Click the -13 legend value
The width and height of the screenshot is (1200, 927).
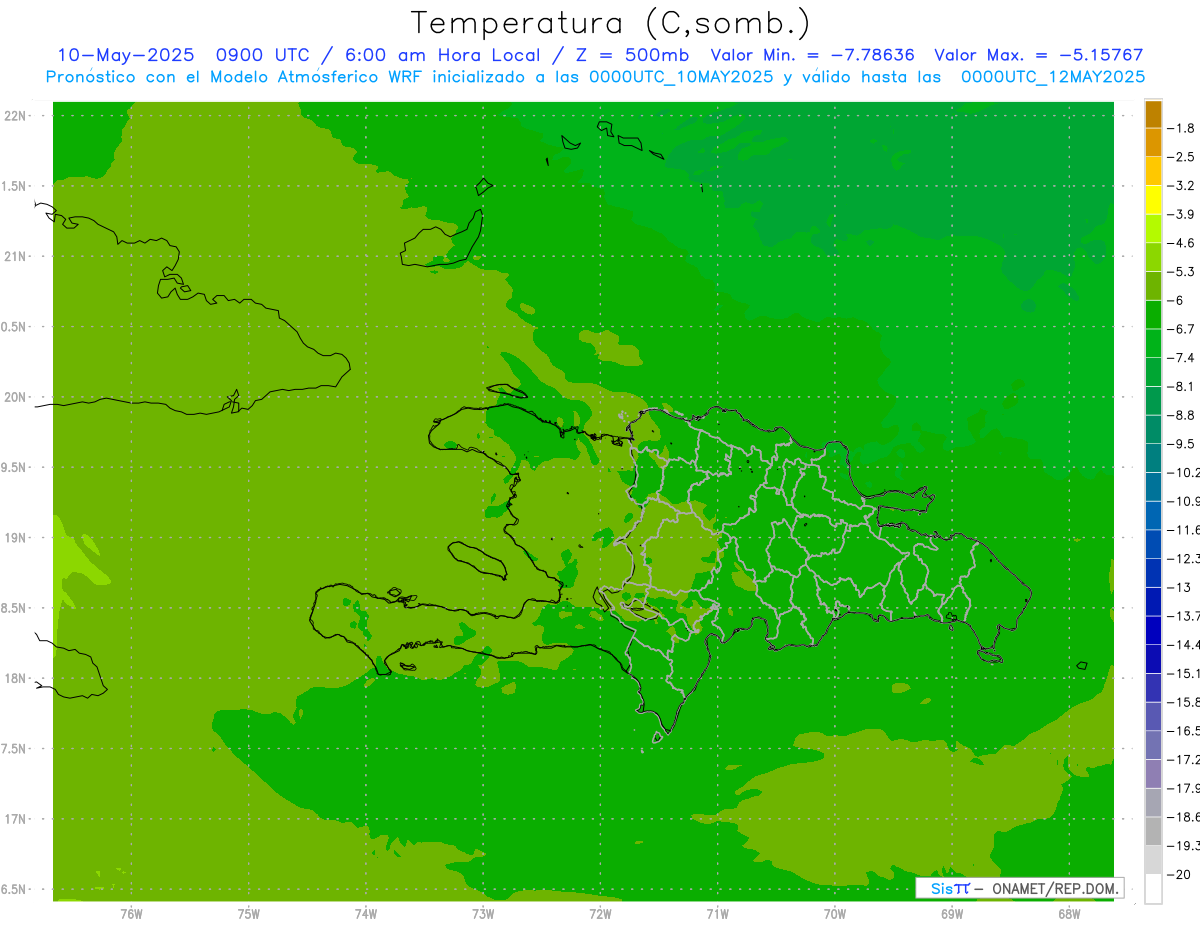click(x=1178, y=587)
